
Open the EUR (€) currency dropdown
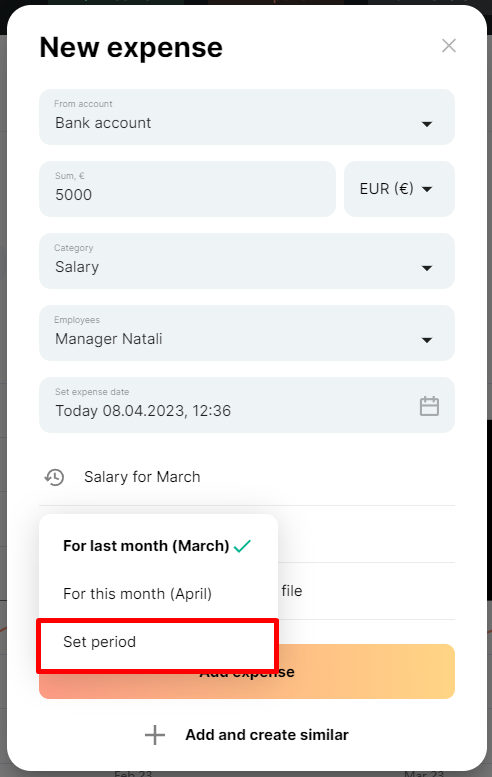tap(399, 189)
